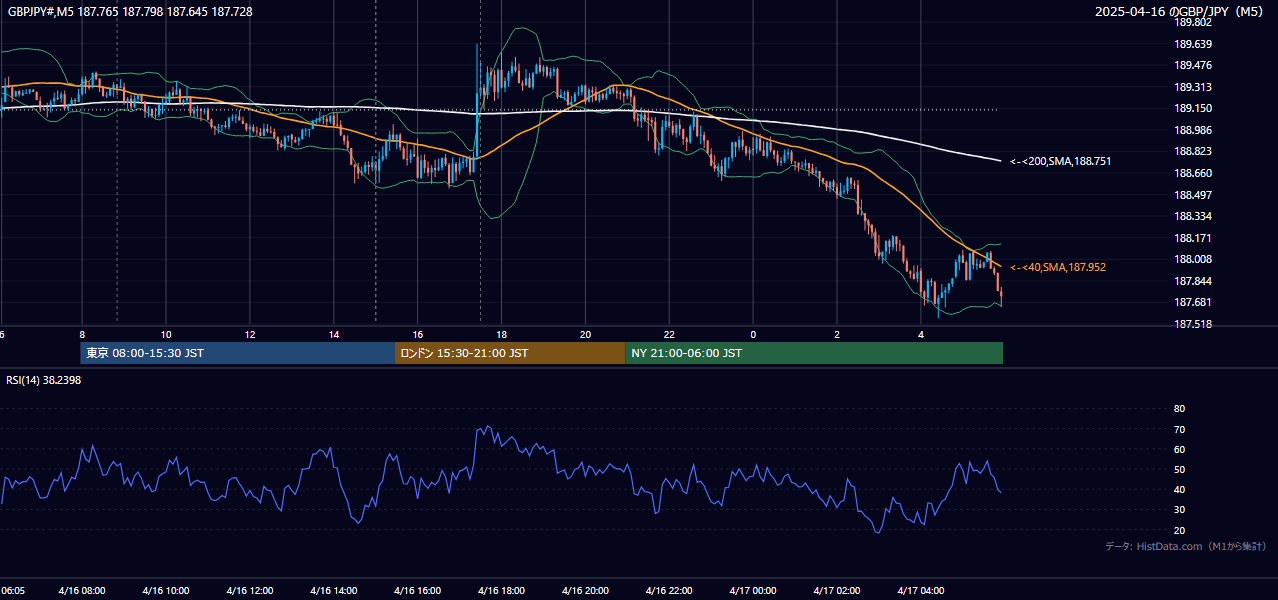Click the '4/17 04:00' date axis label
Viewport: 1278px width, 600px height.
coord(921,590)
